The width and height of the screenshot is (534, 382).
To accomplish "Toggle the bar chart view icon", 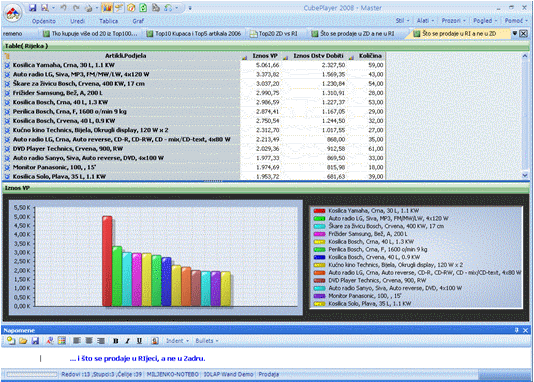I will pyautogui.click(x=107, y=8).
